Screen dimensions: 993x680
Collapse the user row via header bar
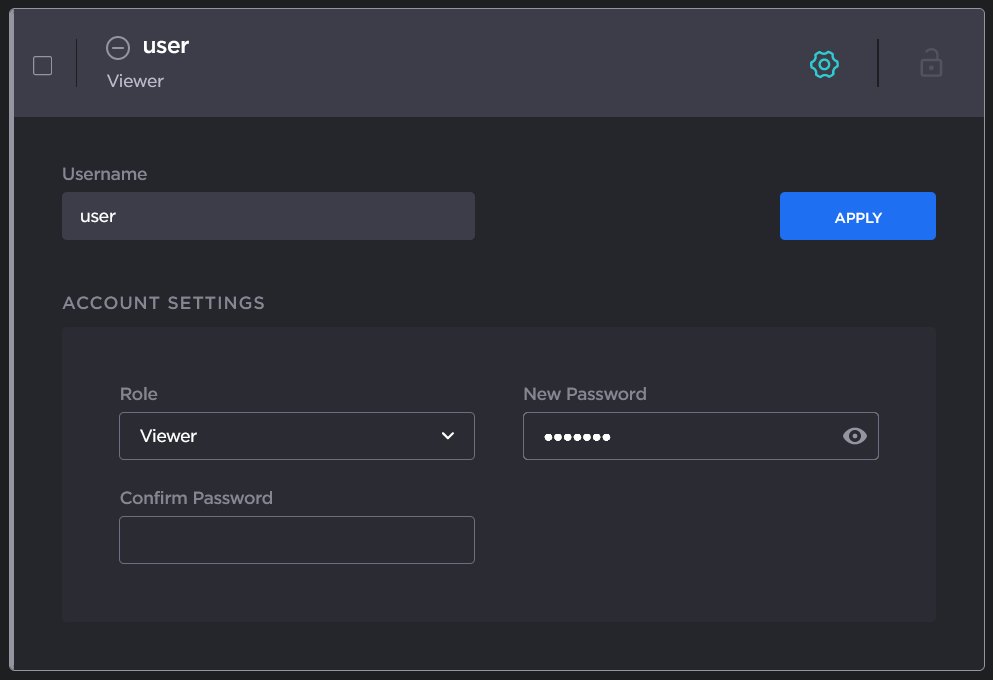click(500, 64)
